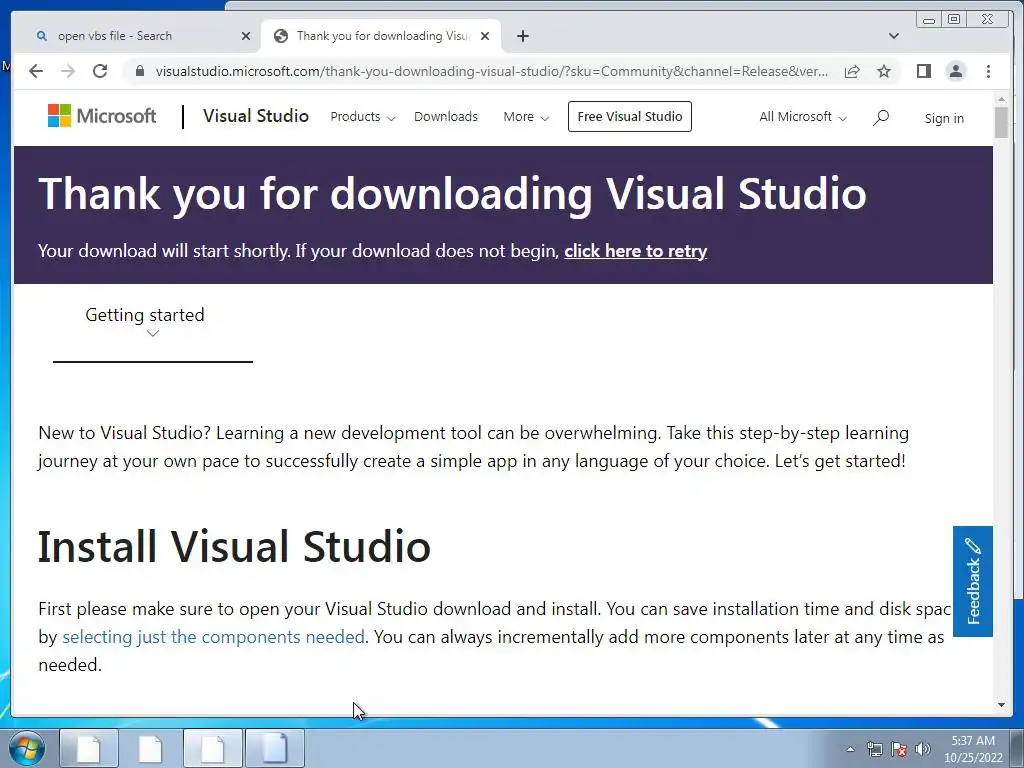Open the tab search dropdown arrow
Viewport: 1024px width, 768px height.
point(893,36)
